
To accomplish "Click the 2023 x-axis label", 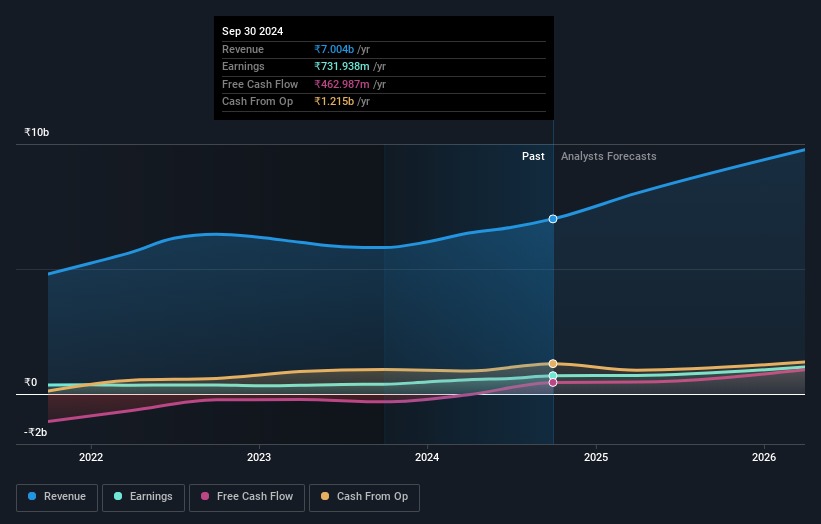I will click(x=259, y=458).
